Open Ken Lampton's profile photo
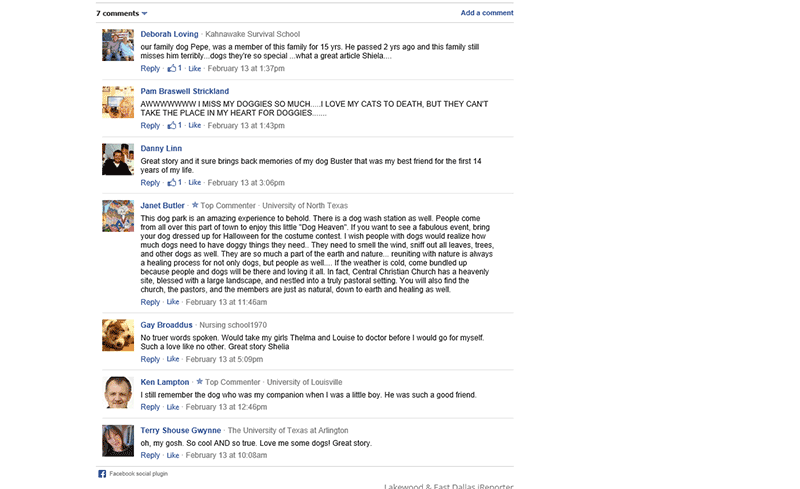Image resolution: width=800 pixels, height=489 pixels. [118, 392]
